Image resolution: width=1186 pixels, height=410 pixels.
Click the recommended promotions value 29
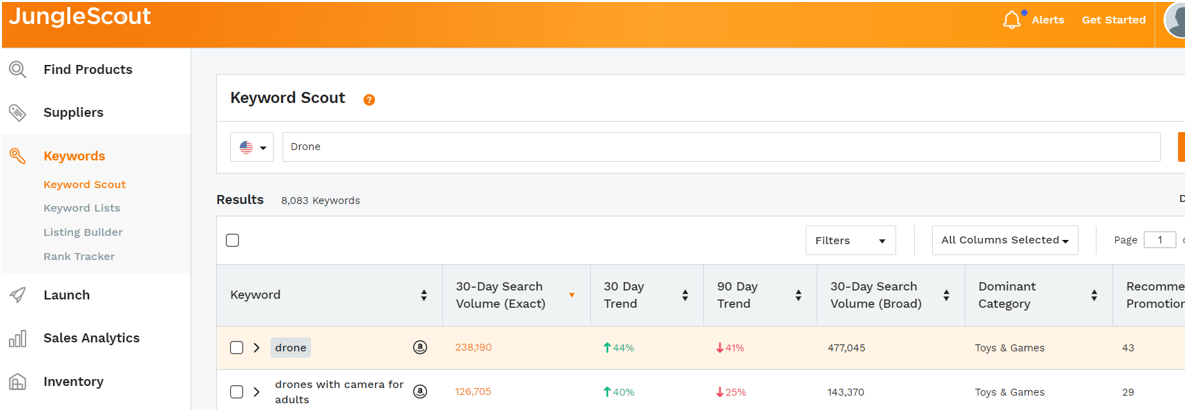coord(1129,392)
